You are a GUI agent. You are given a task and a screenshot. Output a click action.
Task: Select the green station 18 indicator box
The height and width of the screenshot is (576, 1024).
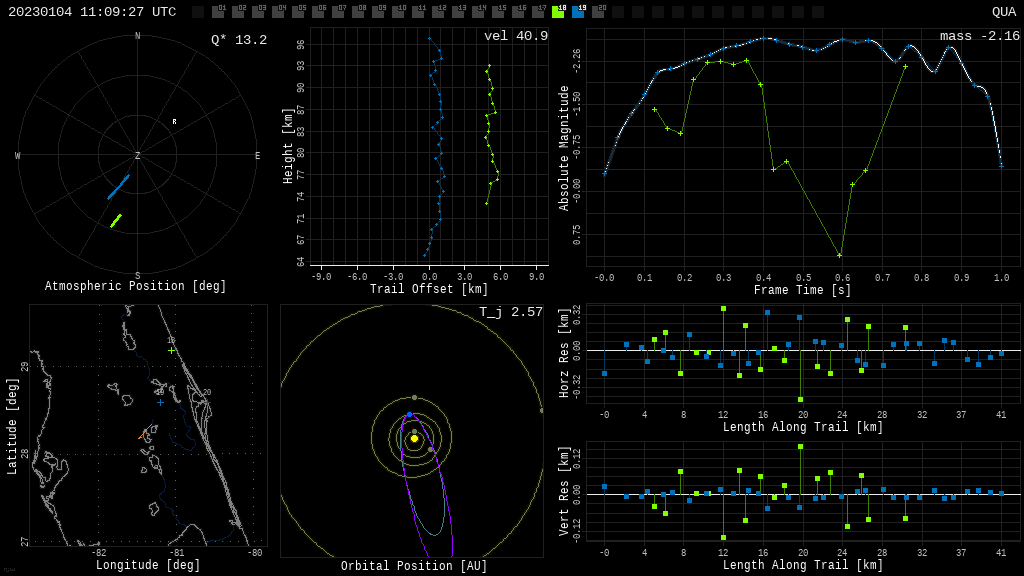pyautogui.click(x=558, y=12)
